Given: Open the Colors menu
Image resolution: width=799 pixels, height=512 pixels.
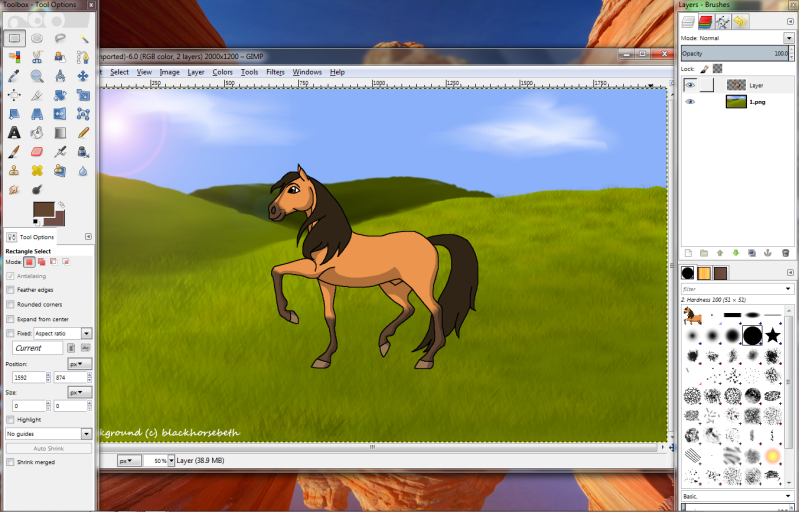Looking at the screenshot, I should click(x=222, y=72).
